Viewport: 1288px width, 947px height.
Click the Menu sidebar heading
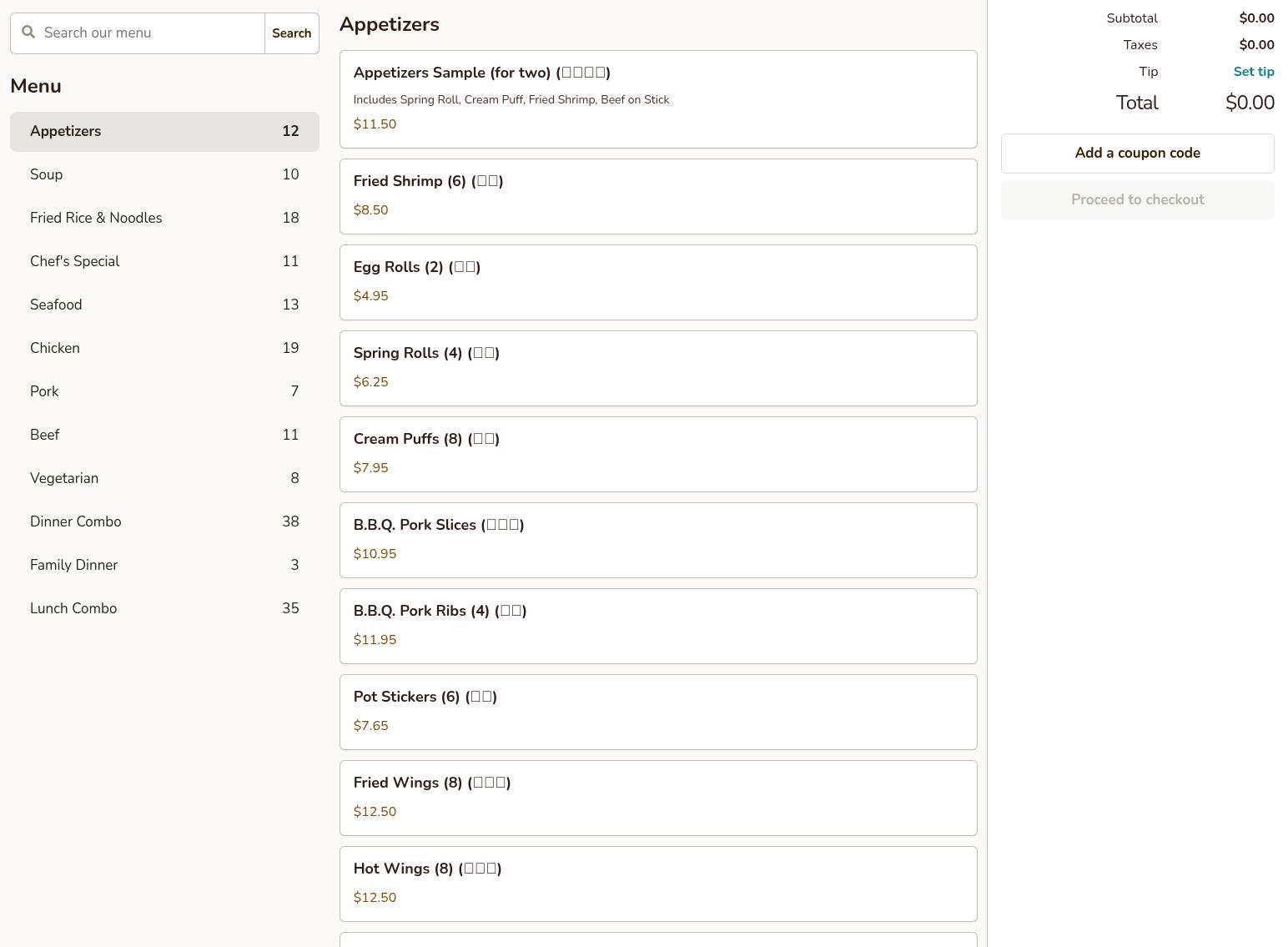[36, 86]
